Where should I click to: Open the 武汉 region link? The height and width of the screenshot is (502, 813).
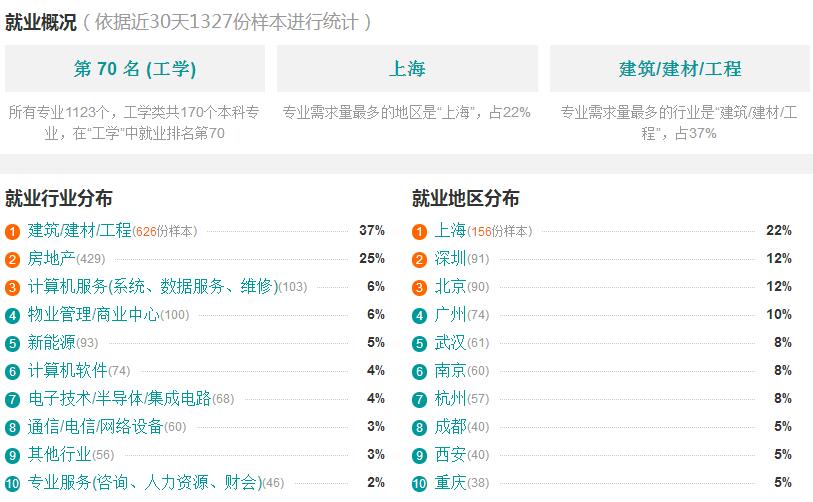click(x=450, y=343)
